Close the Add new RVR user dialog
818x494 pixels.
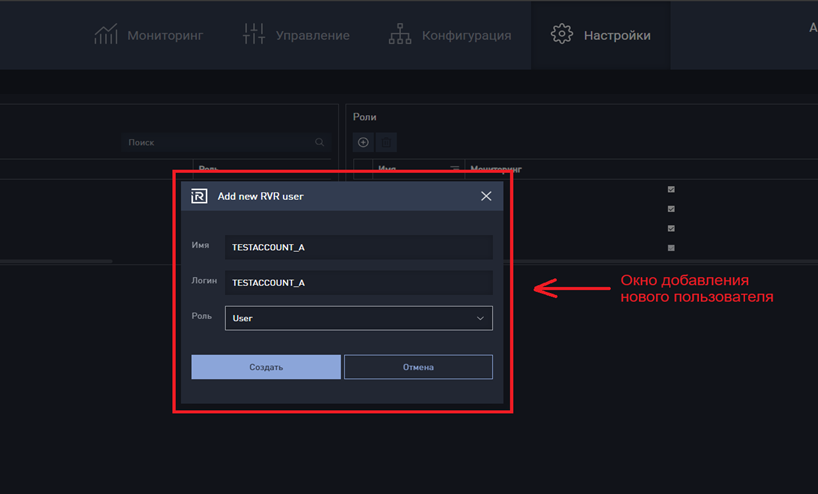tap(486, 196)
